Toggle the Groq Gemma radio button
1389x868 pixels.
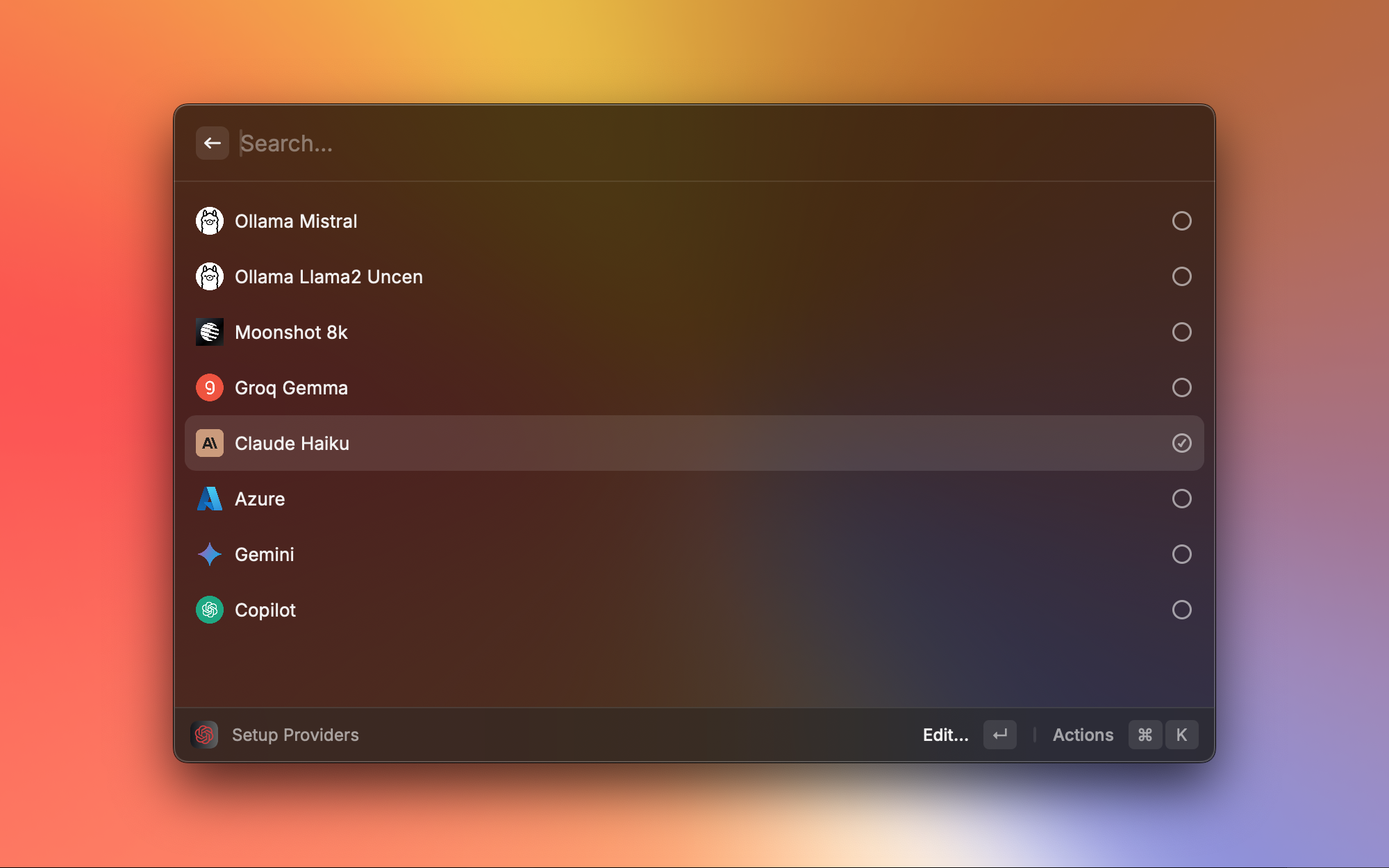click(1182, 387)
